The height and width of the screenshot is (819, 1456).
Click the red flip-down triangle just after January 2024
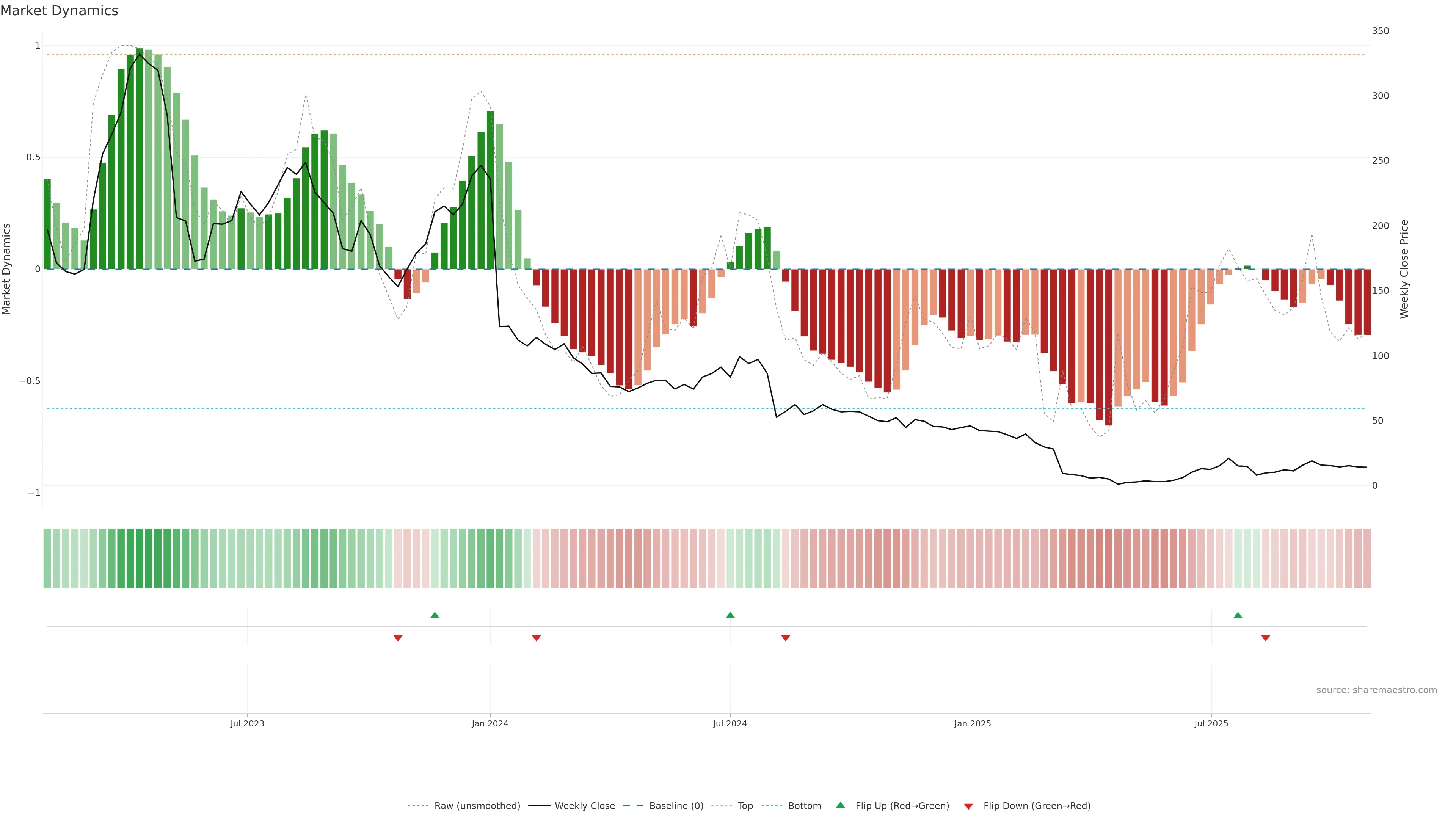tap(537, 638)
